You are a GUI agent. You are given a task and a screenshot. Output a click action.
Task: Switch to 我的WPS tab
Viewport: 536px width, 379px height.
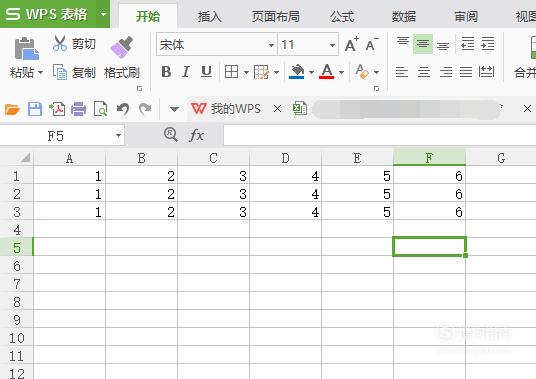(x=226, y=109)
